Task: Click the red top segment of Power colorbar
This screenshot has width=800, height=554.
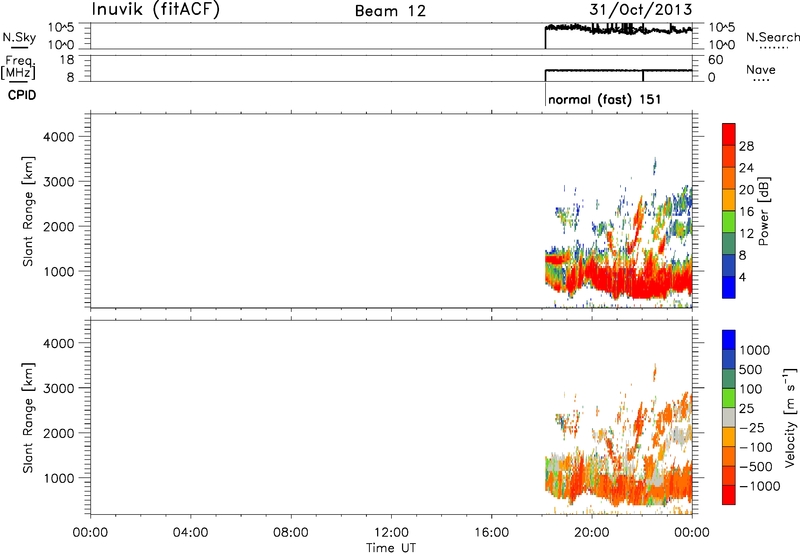Action: coord(729,134)
